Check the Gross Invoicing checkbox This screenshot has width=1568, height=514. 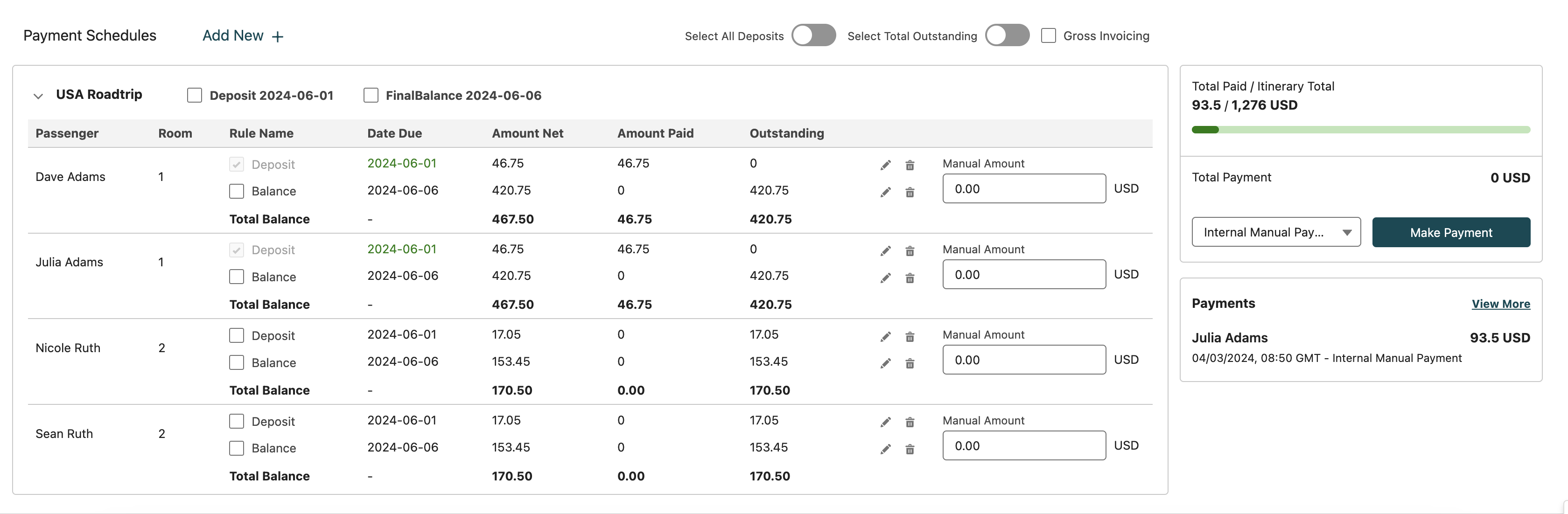[1048, 35]
